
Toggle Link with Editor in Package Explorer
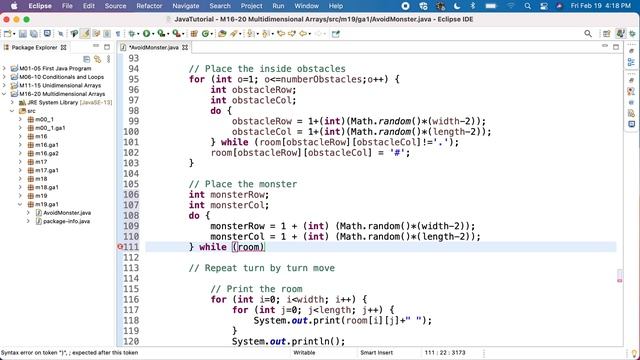tap(98, 59)
